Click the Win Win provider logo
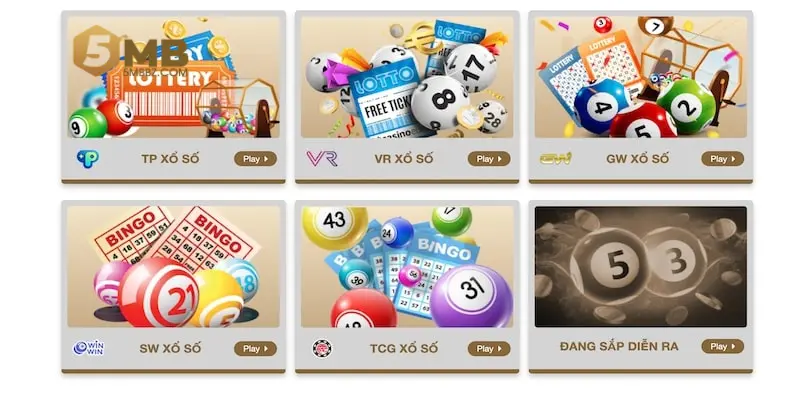Image resolution: width=800 pixels, height=400 pixels. [x=88, y=348]
